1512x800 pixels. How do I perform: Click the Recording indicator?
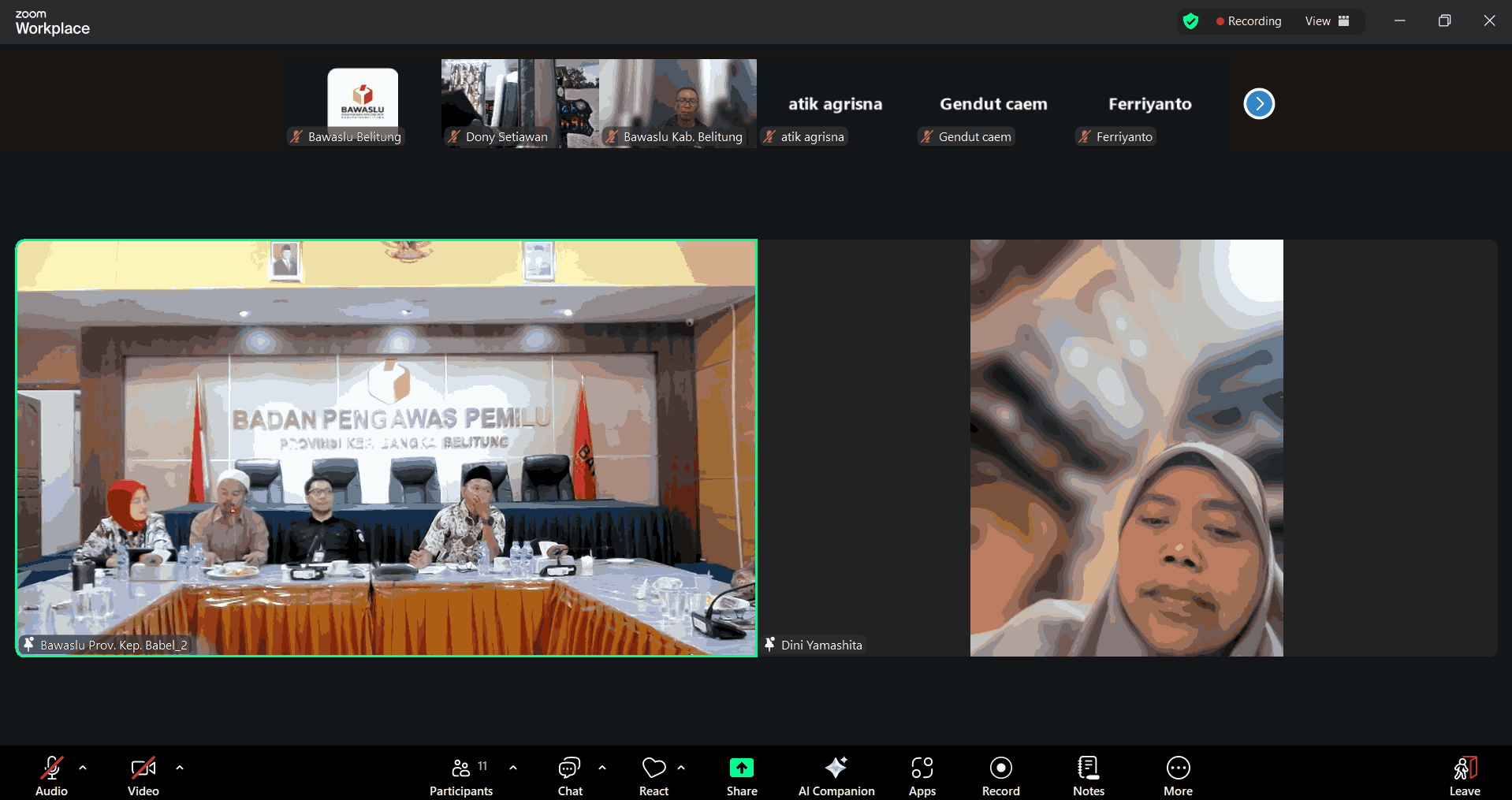pos(1249,21)
